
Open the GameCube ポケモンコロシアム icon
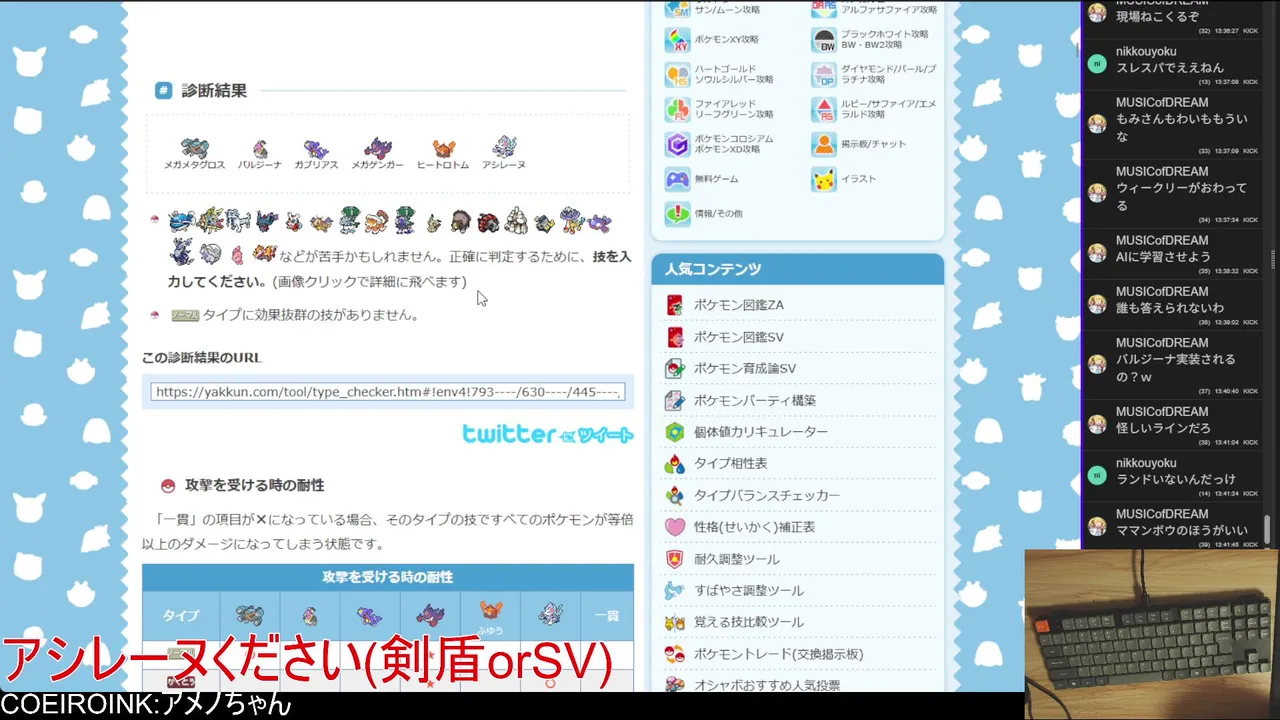pos(677,144)
